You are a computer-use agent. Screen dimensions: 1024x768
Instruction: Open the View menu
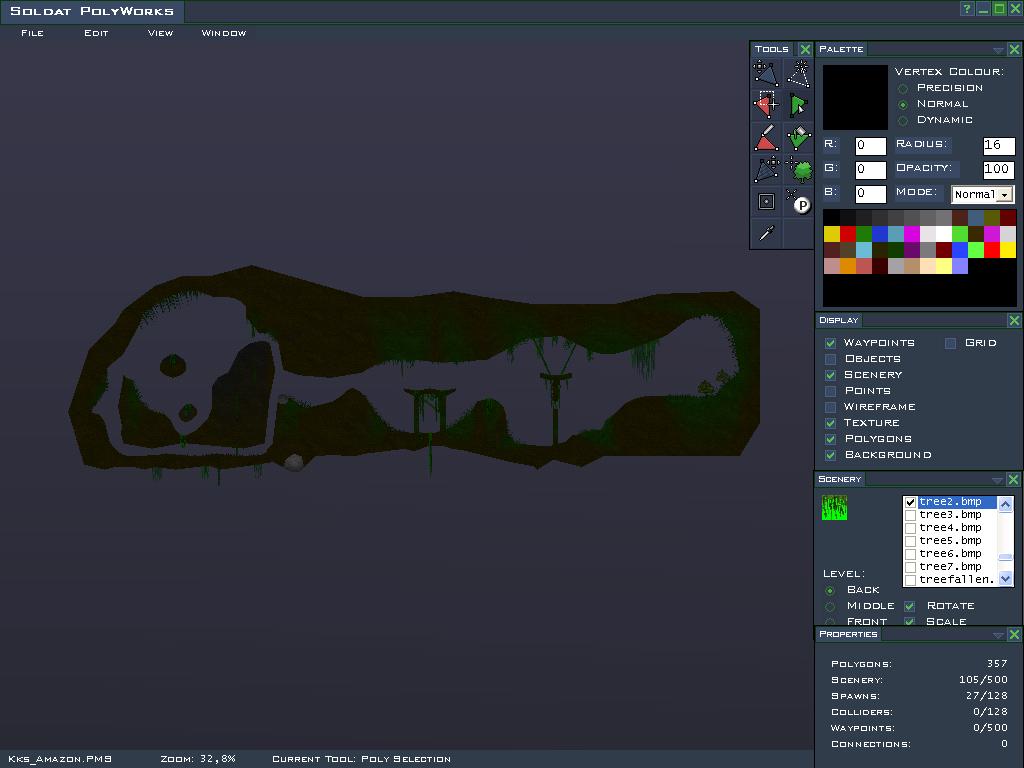160,33
